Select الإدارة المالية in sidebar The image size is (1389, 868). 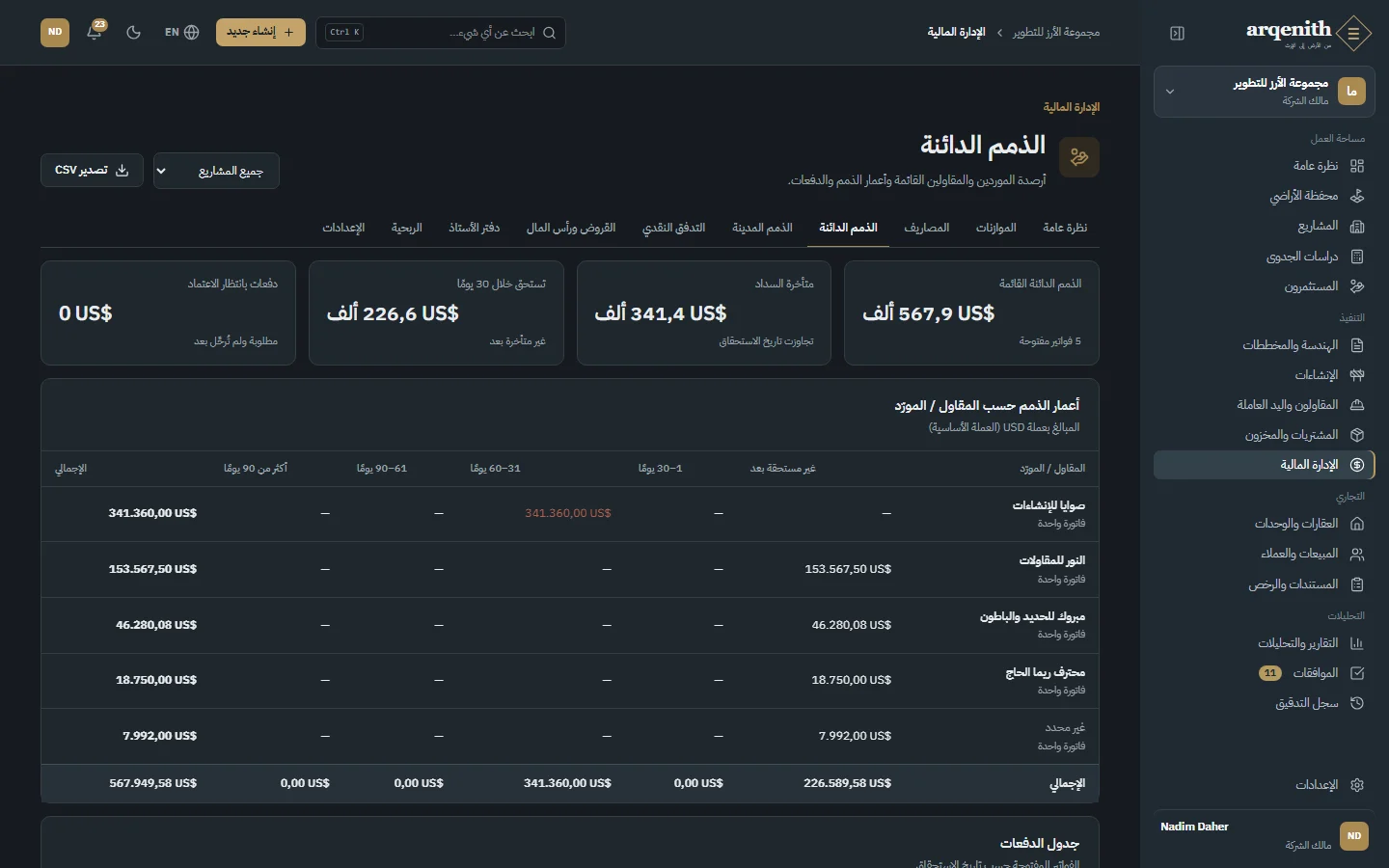click(1264, 465)
